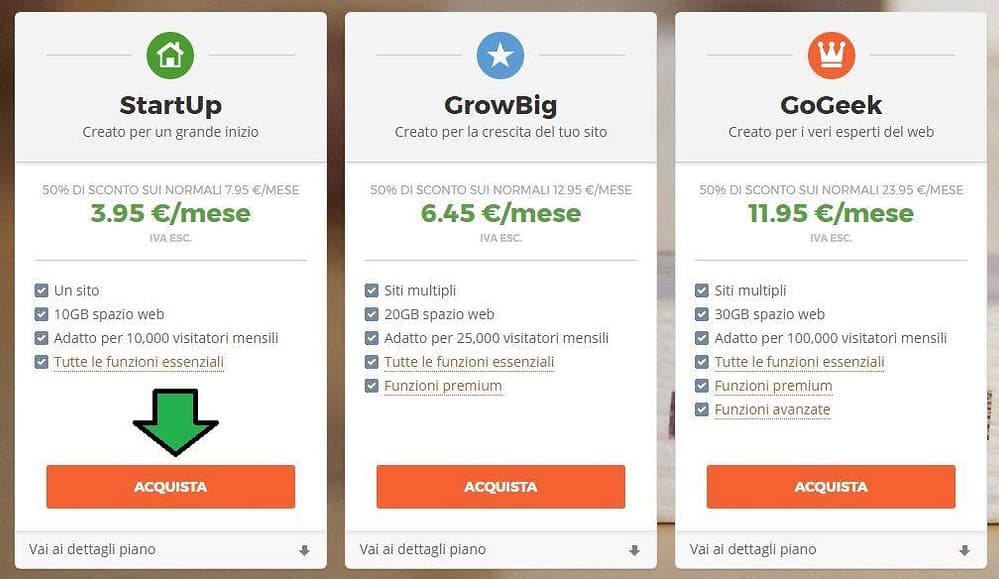Buy the GoGeek plan with ACQUISTA
This screenshot has width=999, height=579.
831,487
